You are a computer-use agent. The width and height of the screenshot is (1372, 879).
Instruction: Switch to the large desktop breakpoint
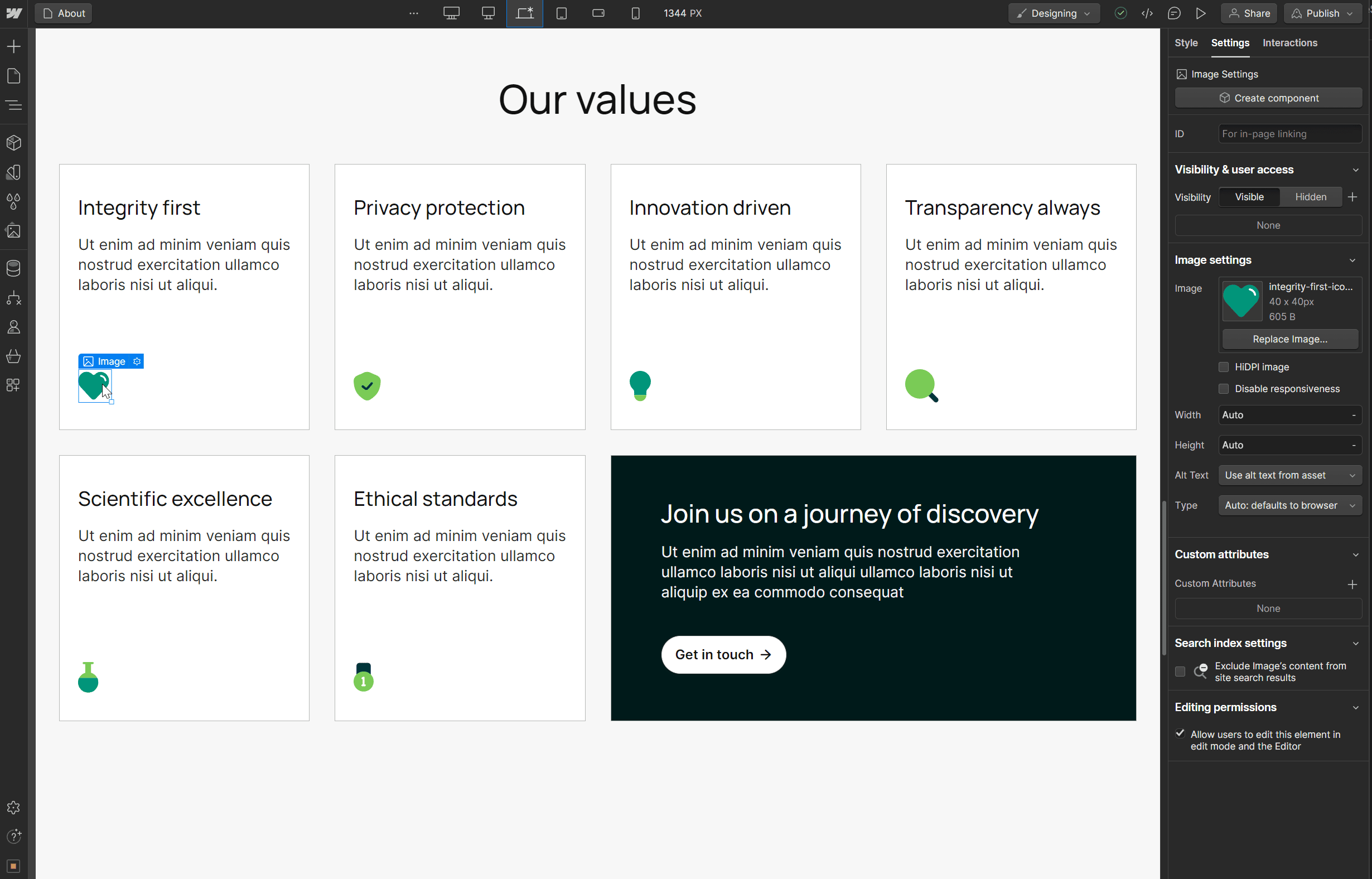[451, 13]
